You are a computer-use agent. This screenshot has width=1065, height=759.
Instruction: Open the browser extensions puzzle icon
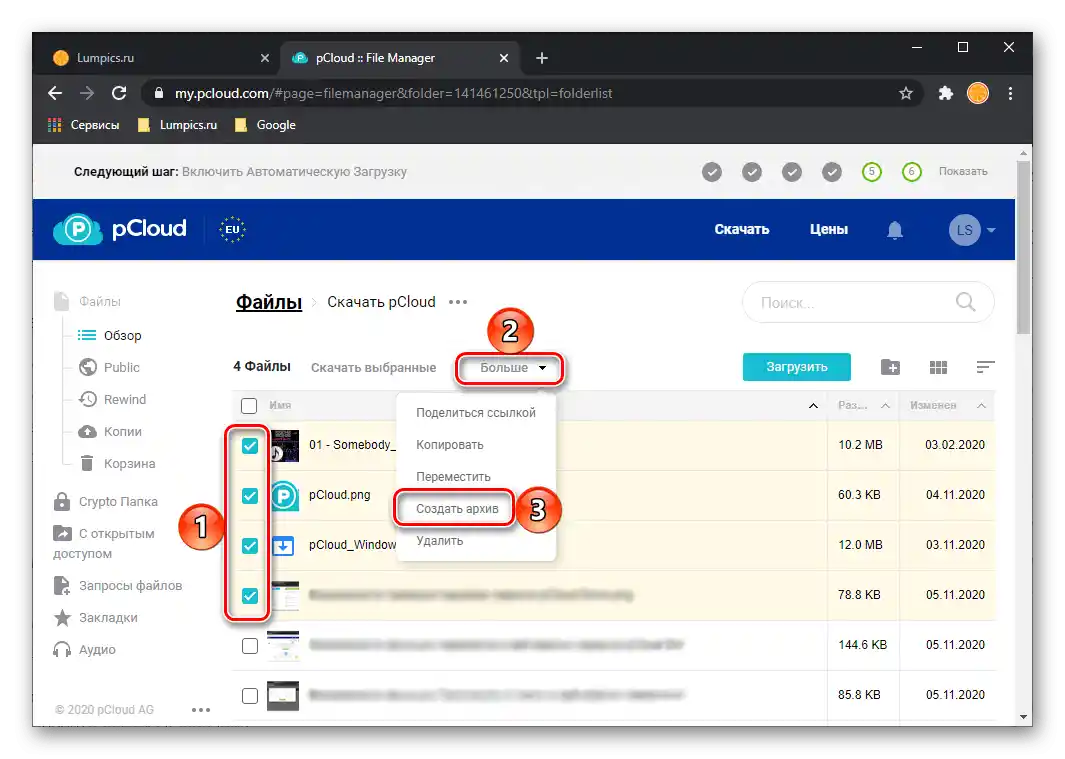(945, 93)
